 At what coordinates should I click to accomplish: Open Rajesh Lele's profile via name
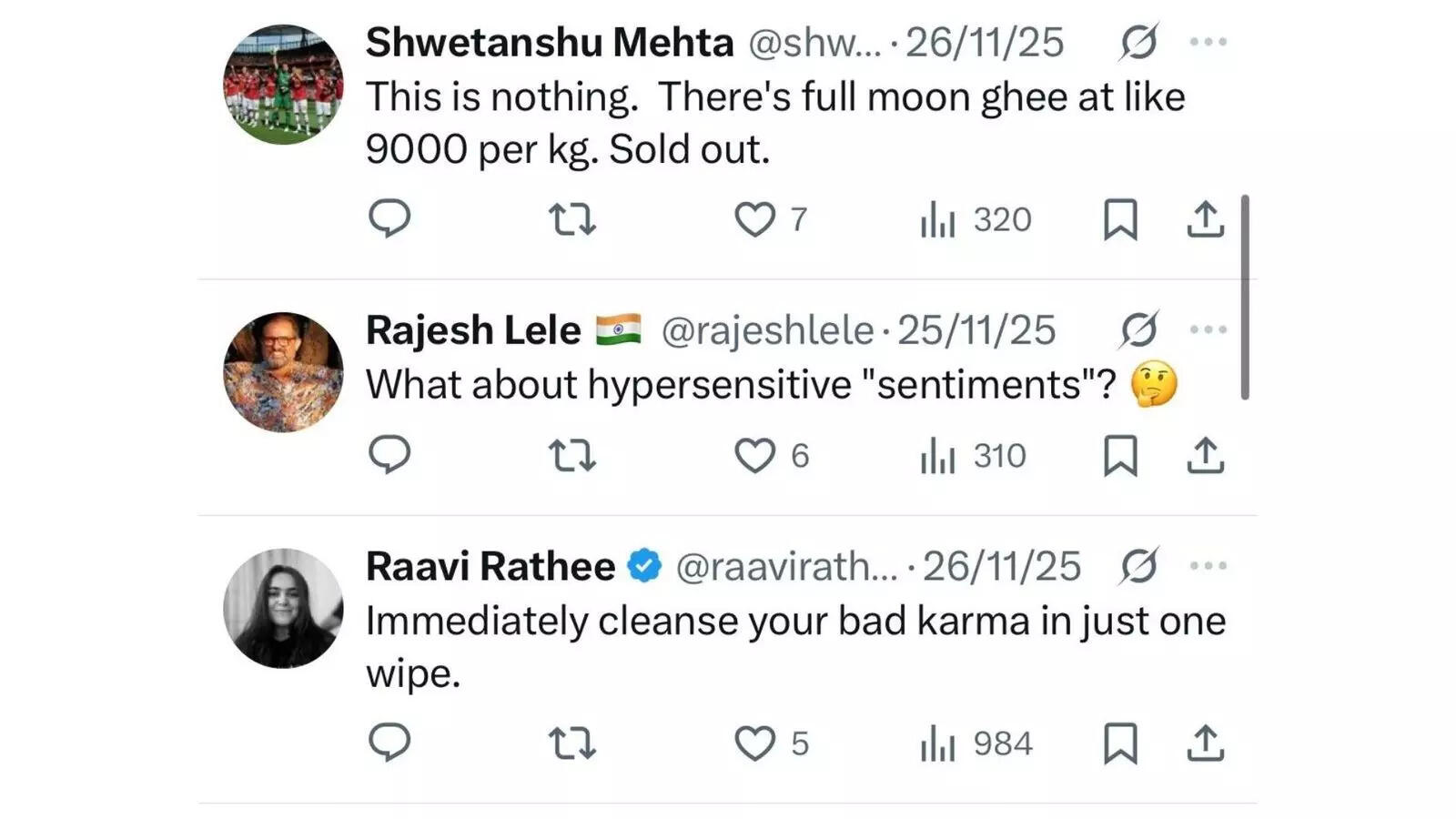point(473,329)
